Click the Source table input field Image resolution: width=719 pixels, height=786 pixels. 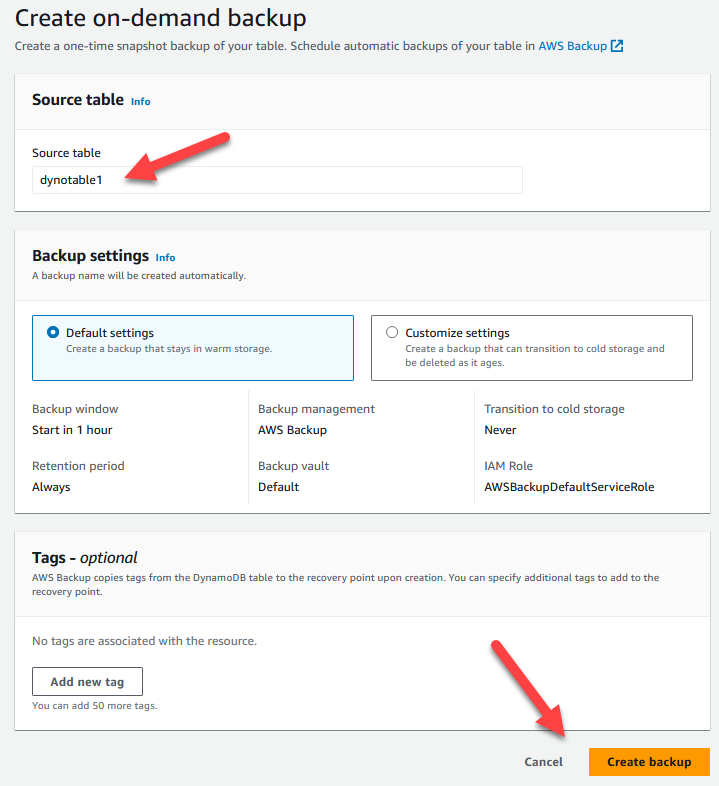coord(277,180)
